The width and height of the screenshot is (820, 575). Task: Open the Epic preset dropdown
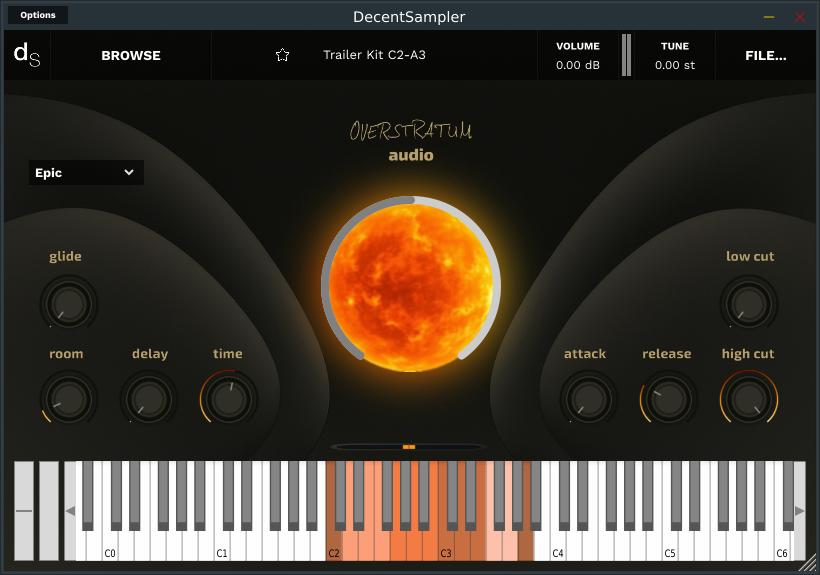click(86, 172)
